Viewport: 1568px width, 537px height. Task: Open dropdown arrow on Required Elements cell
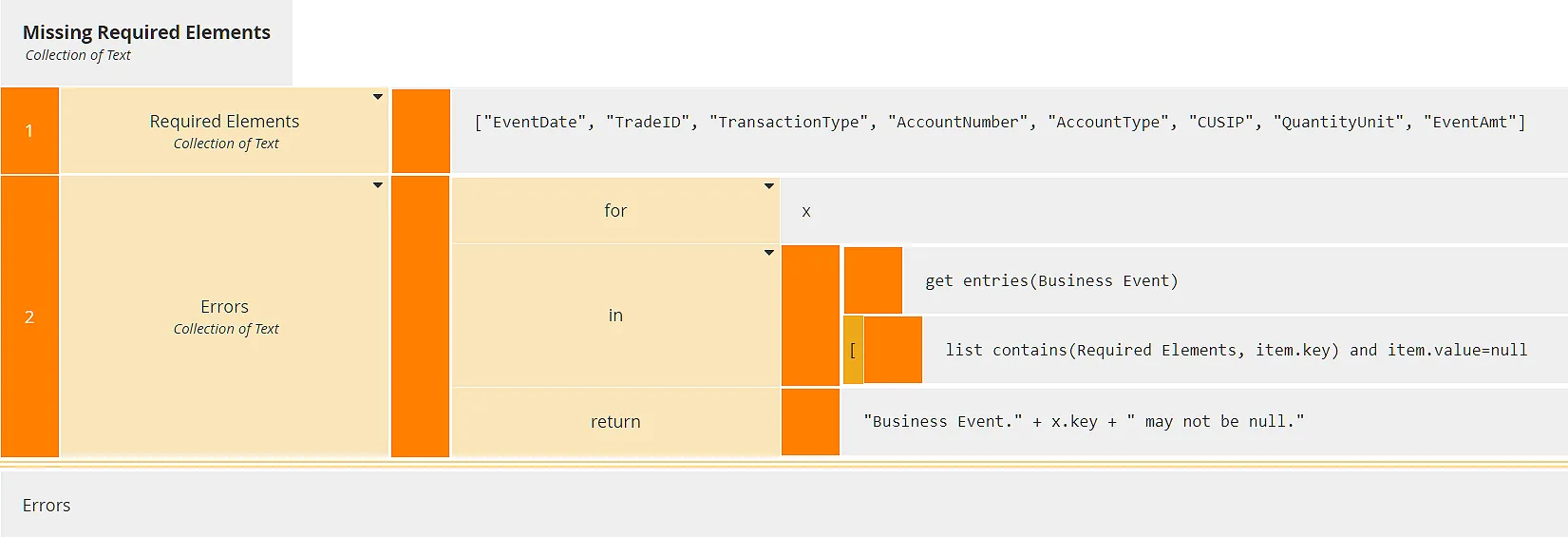pos(378,97)
